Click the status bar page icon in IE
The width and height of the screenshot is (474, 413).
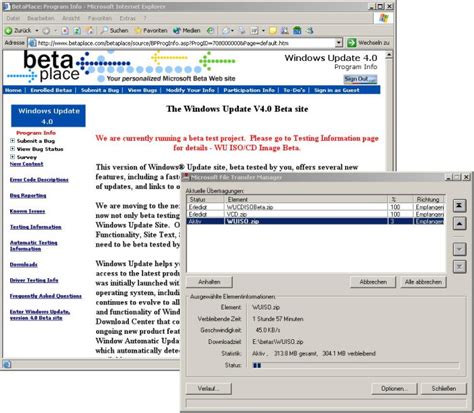point(7,364)
